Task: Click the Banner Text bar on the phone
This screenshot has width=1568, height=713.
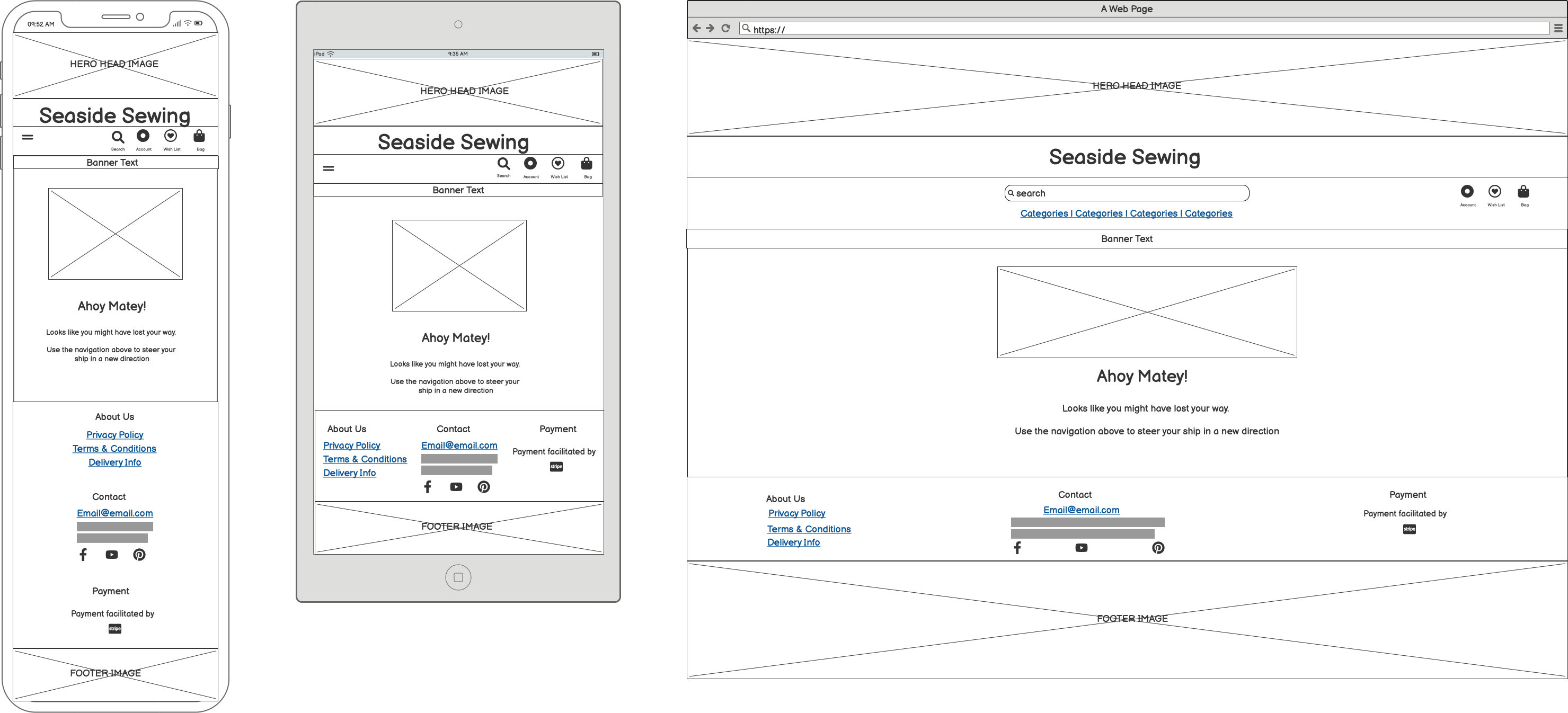Action: pyautogui.click(x=116, y=163)
